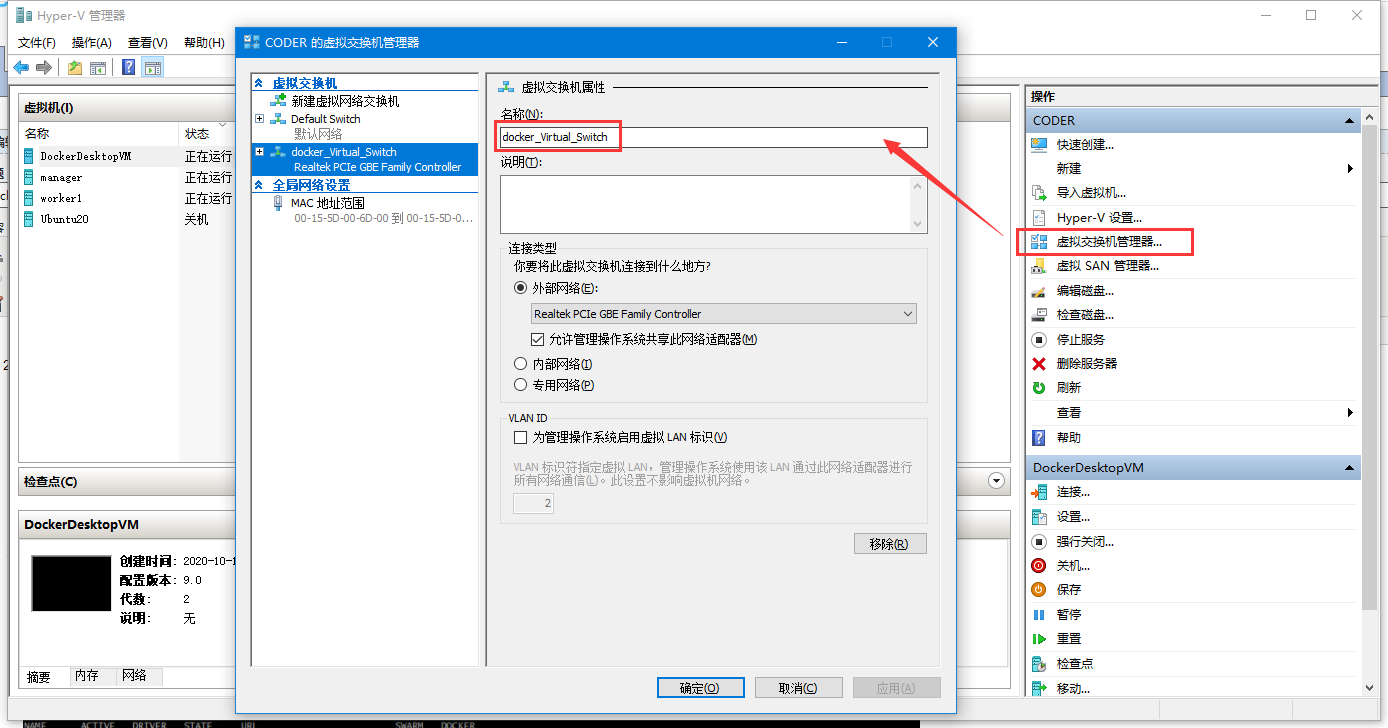Expand the 检查点(C) panel chevron
Image resolution: width=1388 pixels, height=728 pixels.
click(x=996, y=482)
